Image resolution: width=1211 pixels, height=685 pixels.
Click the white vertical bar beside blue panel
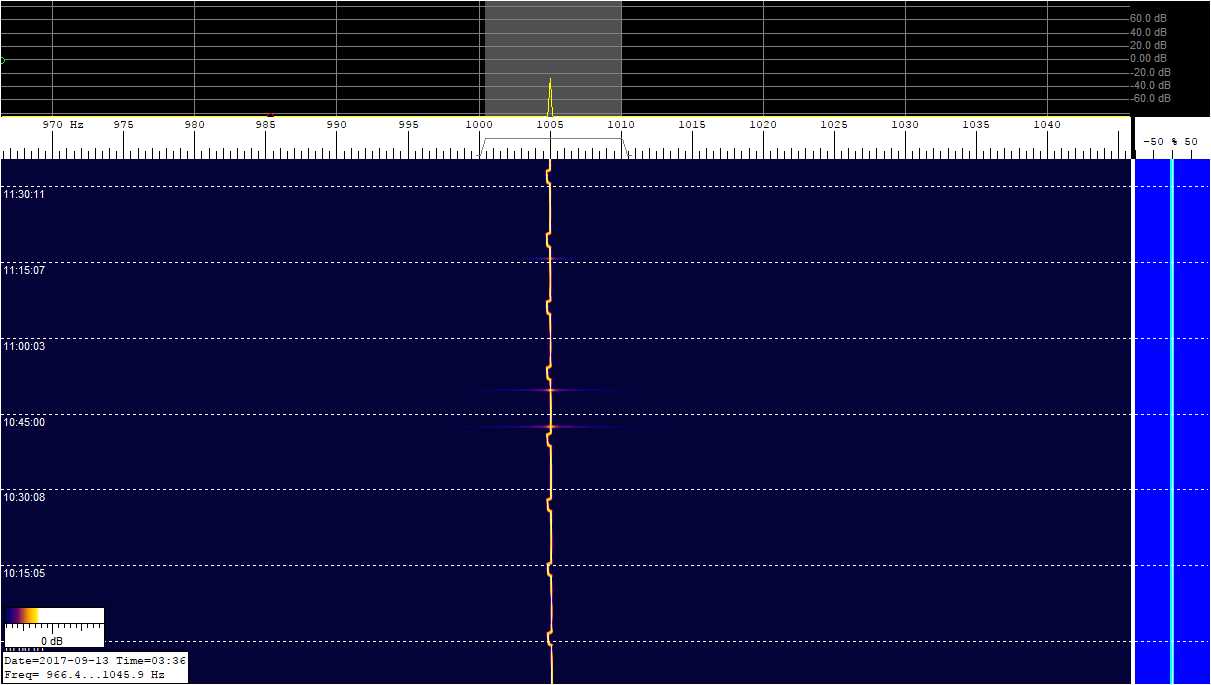pyautogui.click(x=1133, y=420)
